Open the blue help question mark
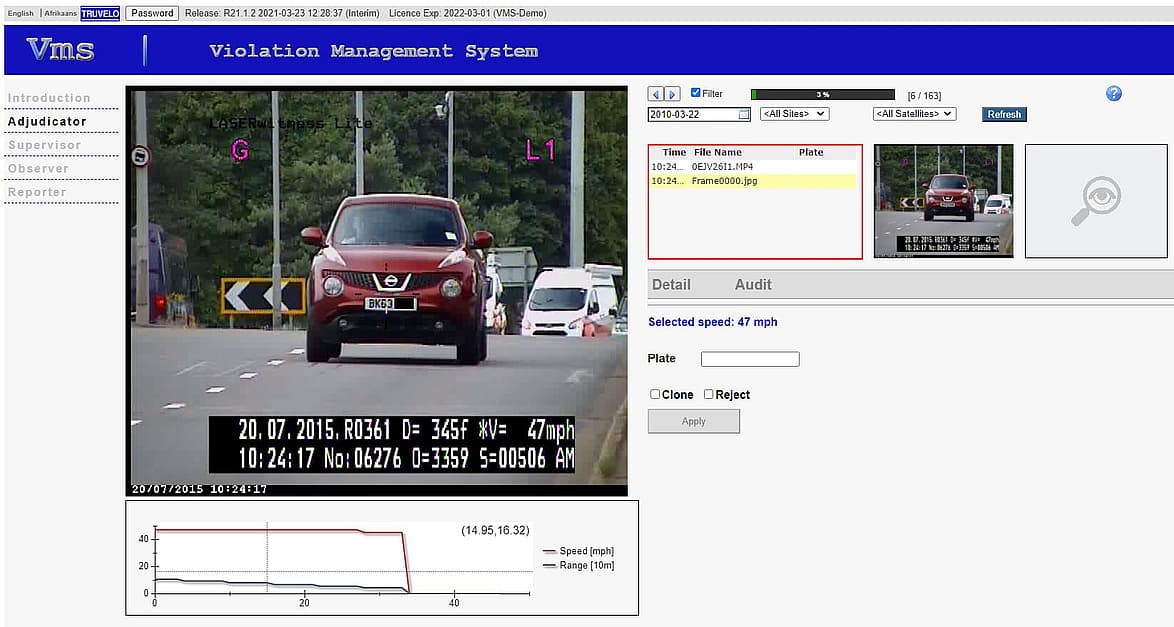The height and width of the screenshot is (627, 1174). click(x=1113, y=93)
